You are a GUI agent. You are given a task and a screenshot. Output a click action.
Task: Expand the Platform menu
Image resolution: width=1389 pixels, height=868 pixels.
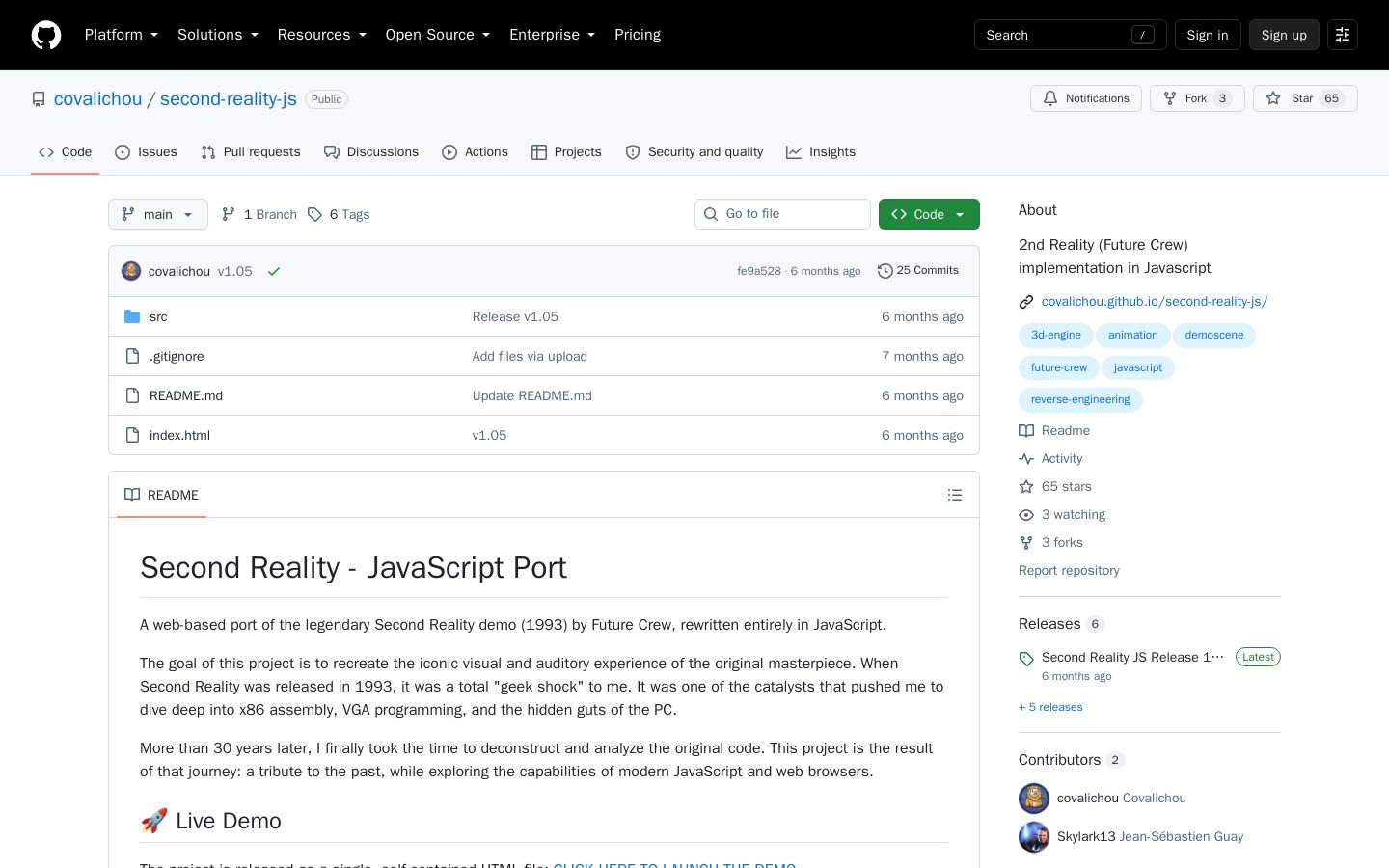pos(122,35)
